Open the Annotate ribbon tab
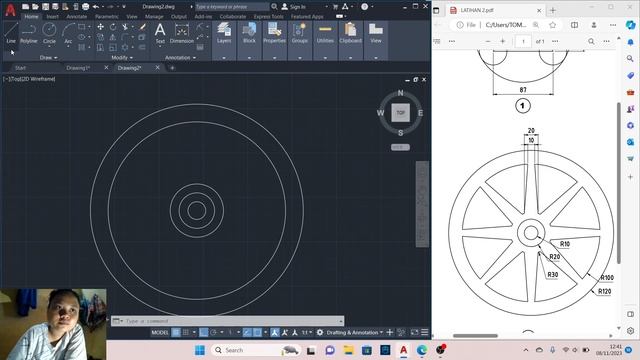 point(76,17)
